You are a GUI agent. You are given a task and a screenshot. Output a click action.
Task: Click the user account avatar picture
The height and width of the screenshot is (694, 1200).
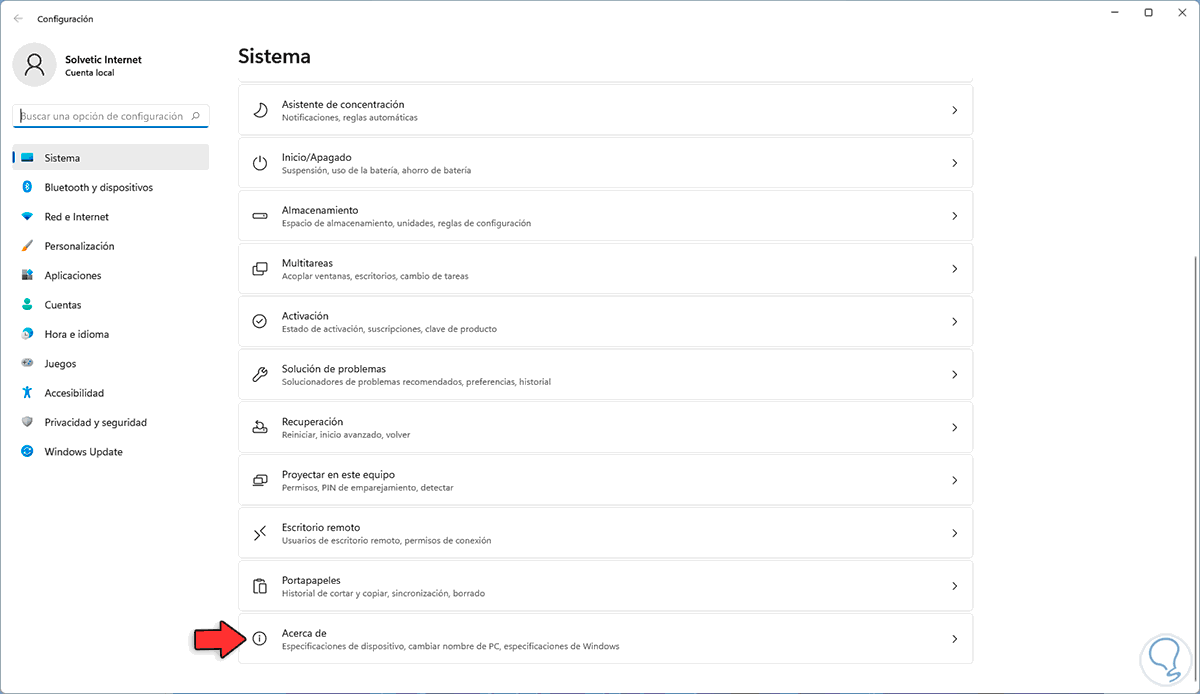click(35, 65)
